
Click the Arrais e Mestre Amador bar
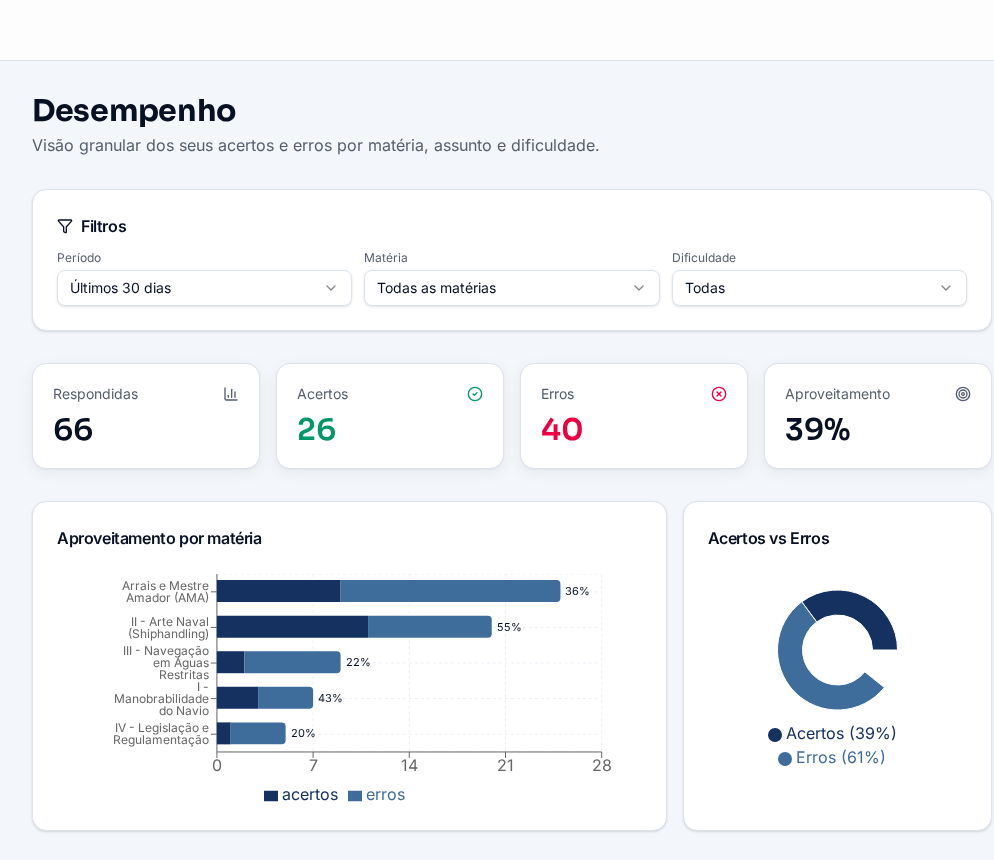coord(389,591)
